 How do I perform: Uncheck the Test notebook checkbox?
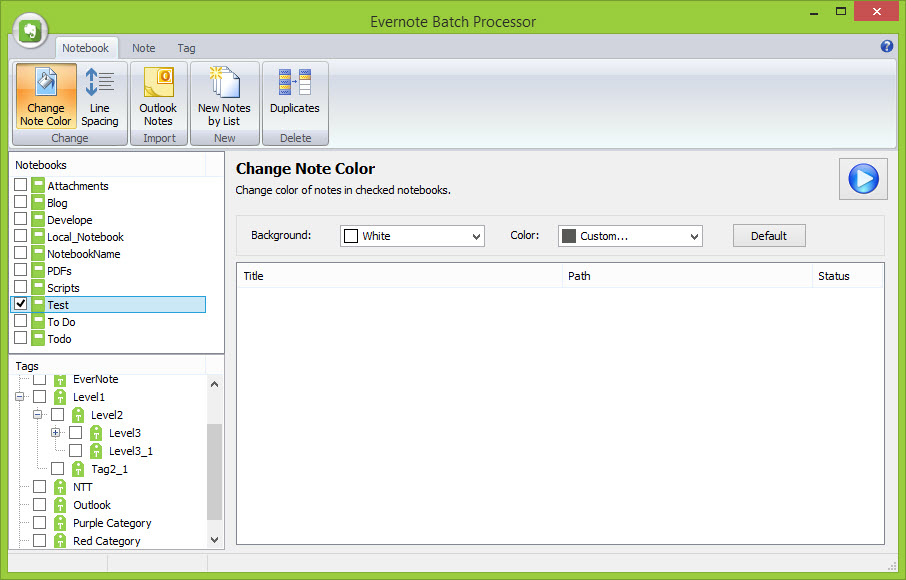tap(21, 304)
